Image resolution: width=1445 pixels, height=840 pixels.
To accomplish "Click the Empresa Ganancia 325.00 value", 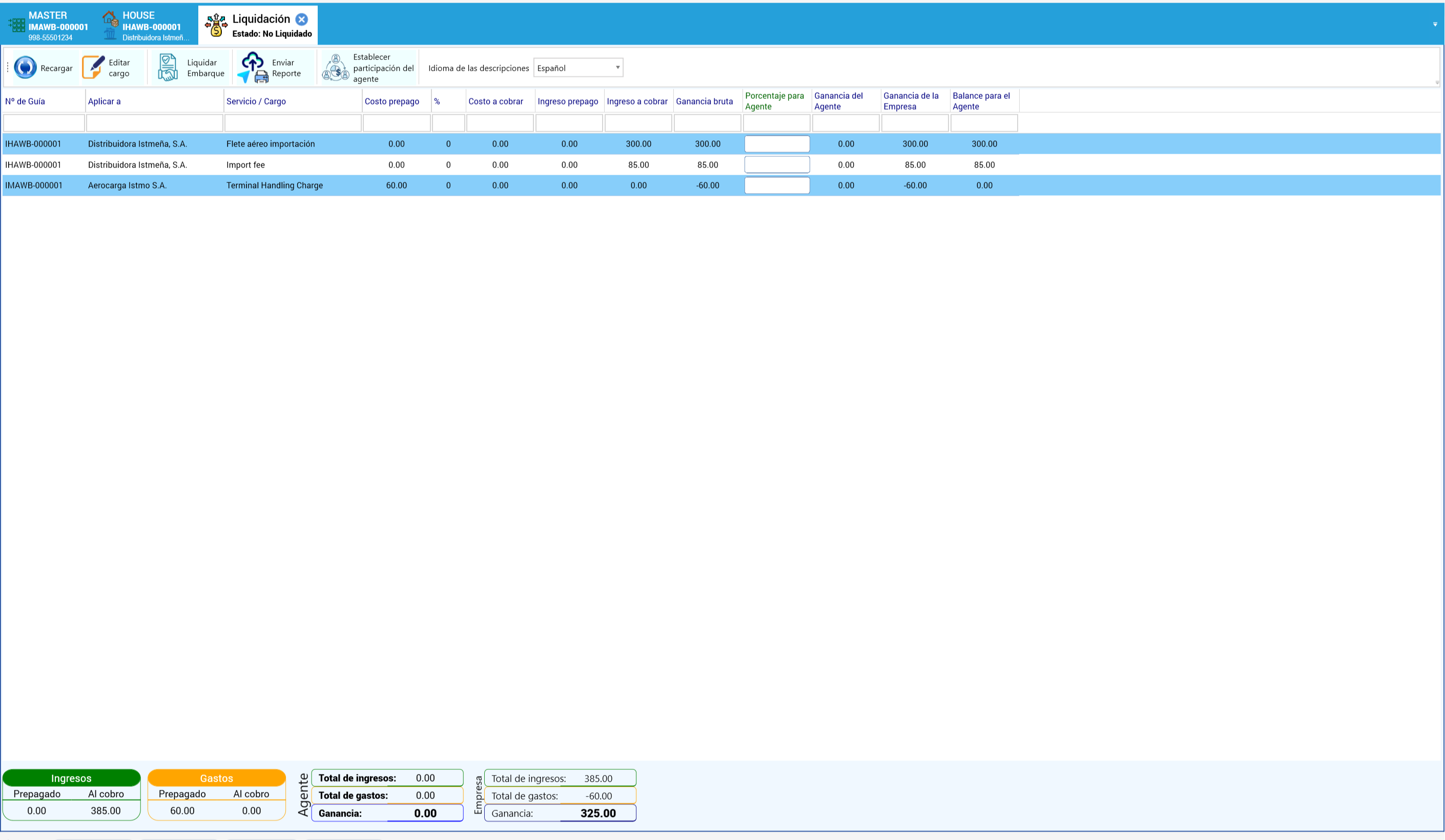I will tap(598, 813).
